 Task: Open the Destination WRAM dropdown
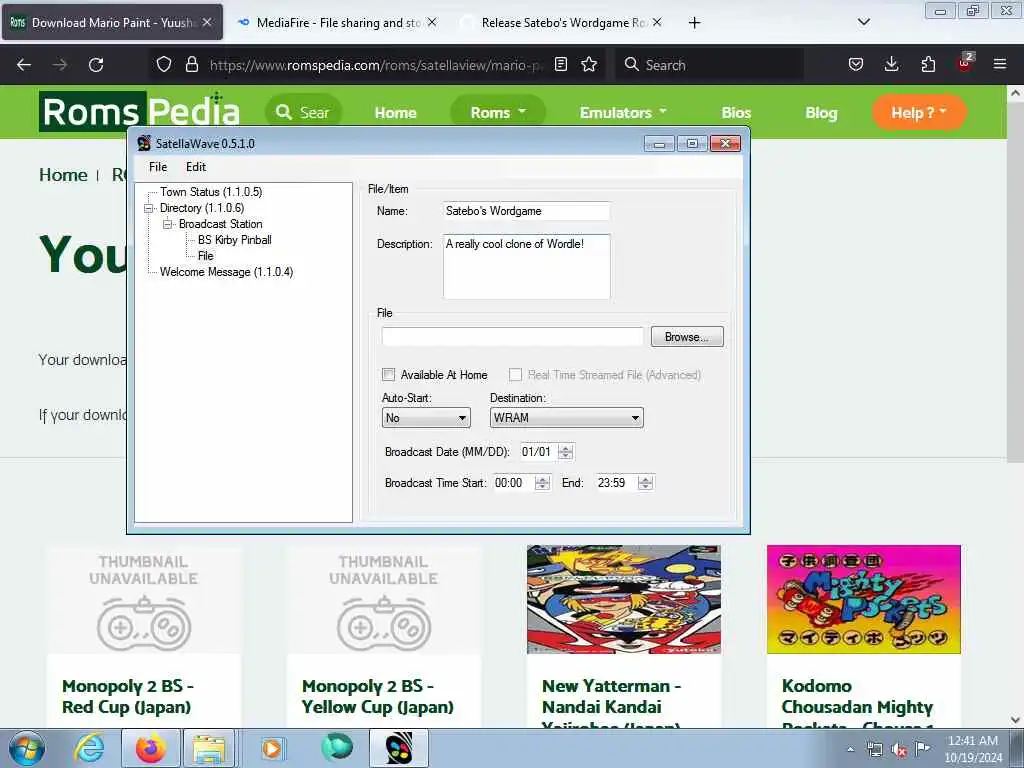point(566,418)
